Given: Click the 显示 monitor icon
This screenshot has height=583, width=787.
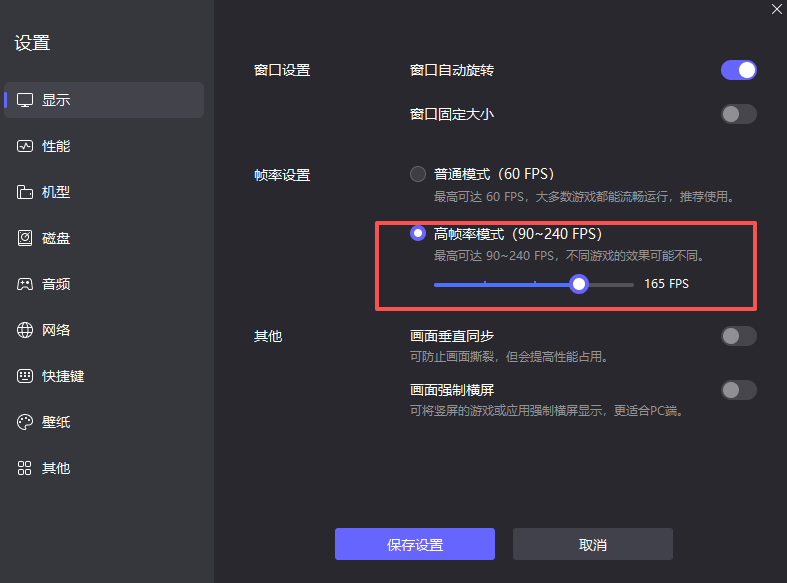Looking at the screenshot, I should (x=25, y=100).
